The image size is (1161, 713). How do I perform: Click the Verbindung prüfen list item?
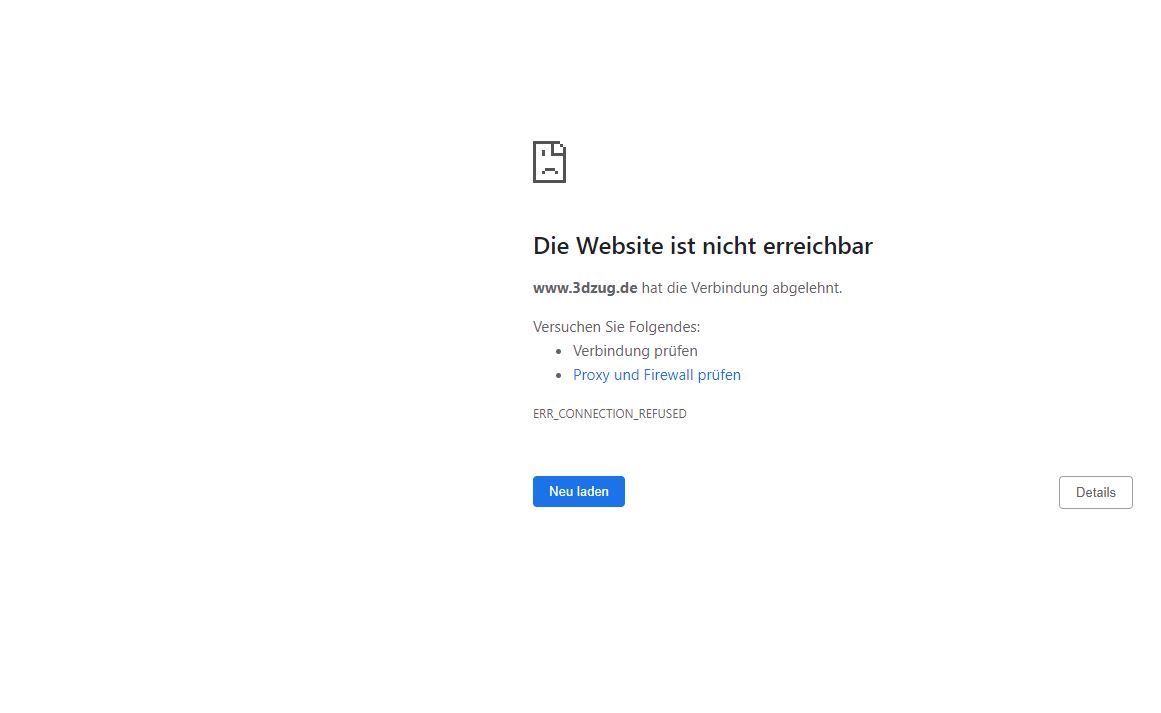coord(635,351)
